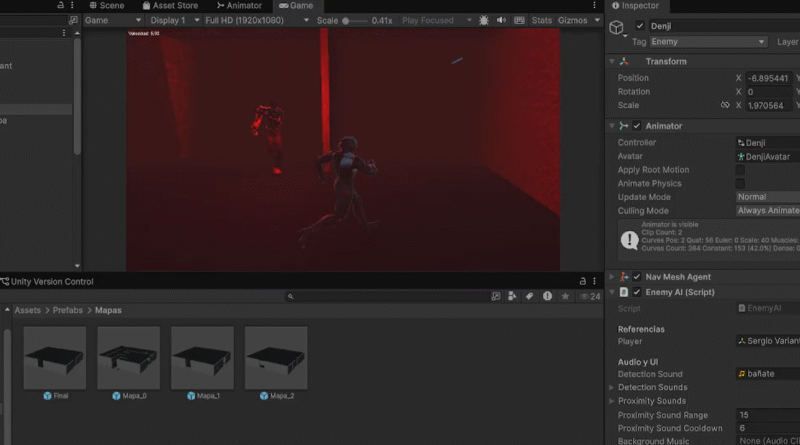
Task: Toggle the shortcuts keyboard icon
Action: (x=519, y=20)
